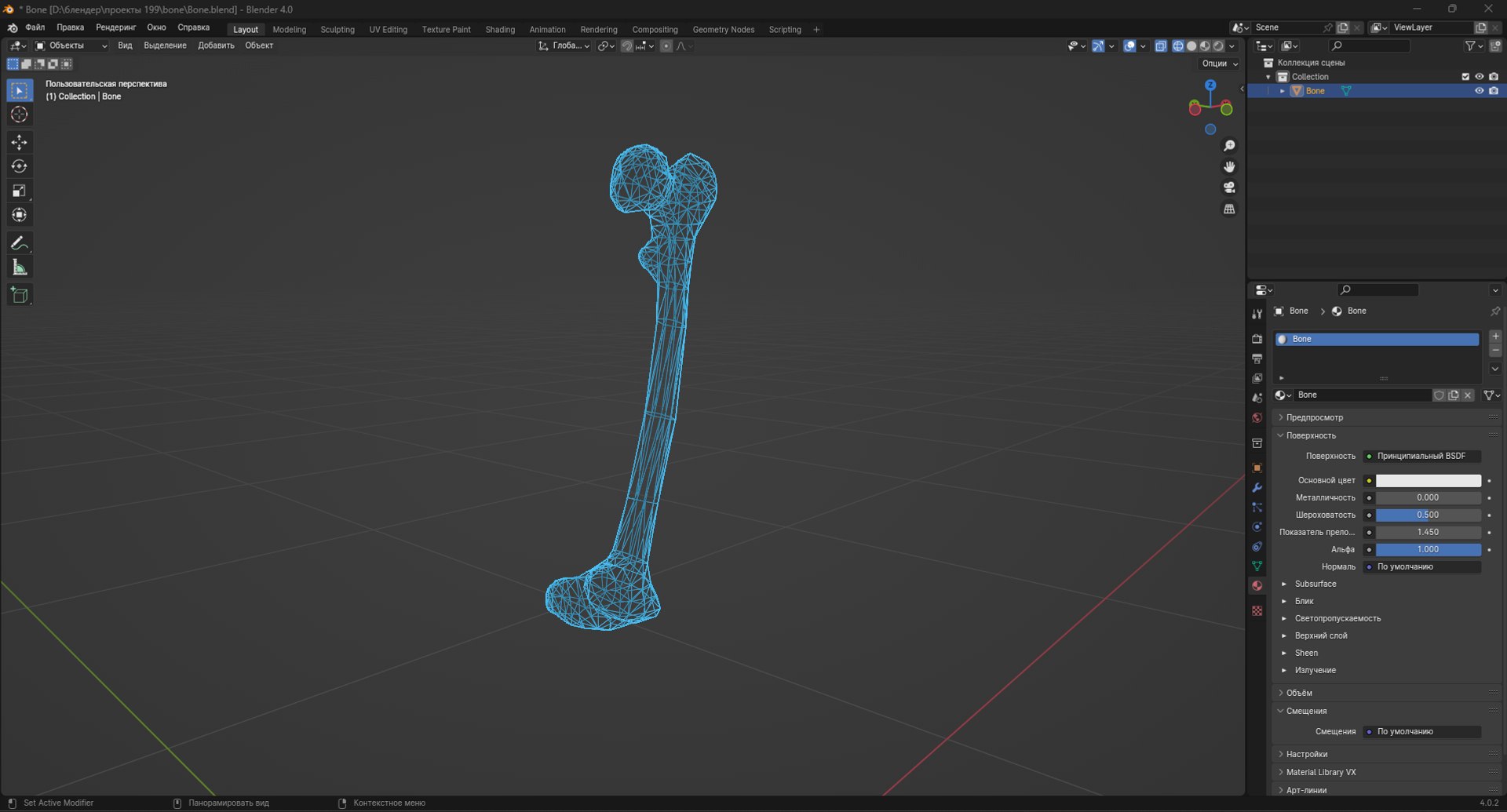Open the World properties tab
The width and height of the screenshot is (1507, 812).
pyautogui.click(x=1257, y=418)
